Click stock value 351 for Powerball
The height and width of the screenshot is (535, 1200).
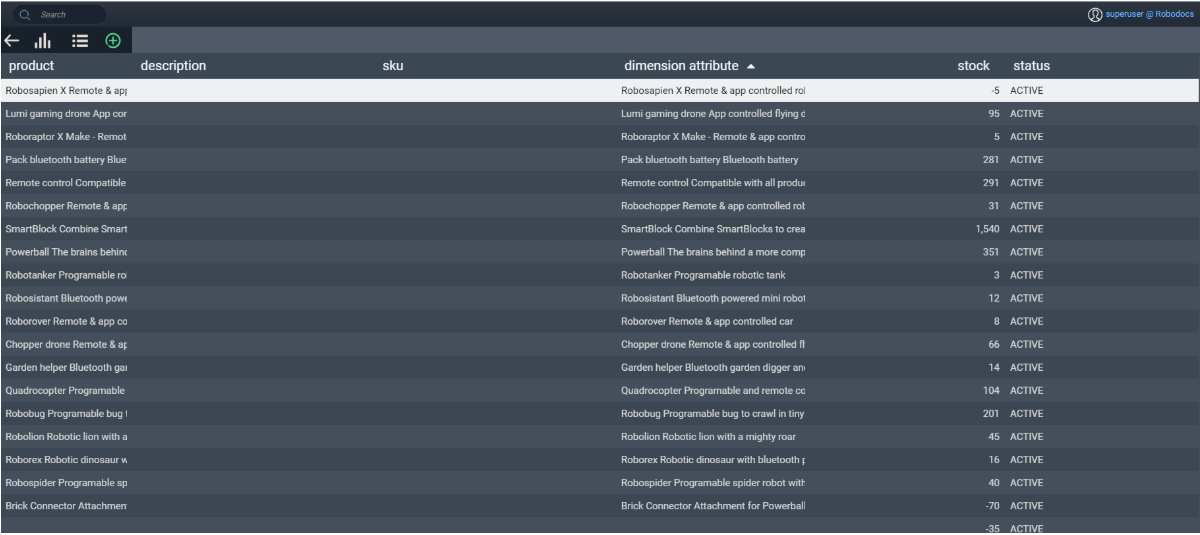click(991, 252)
